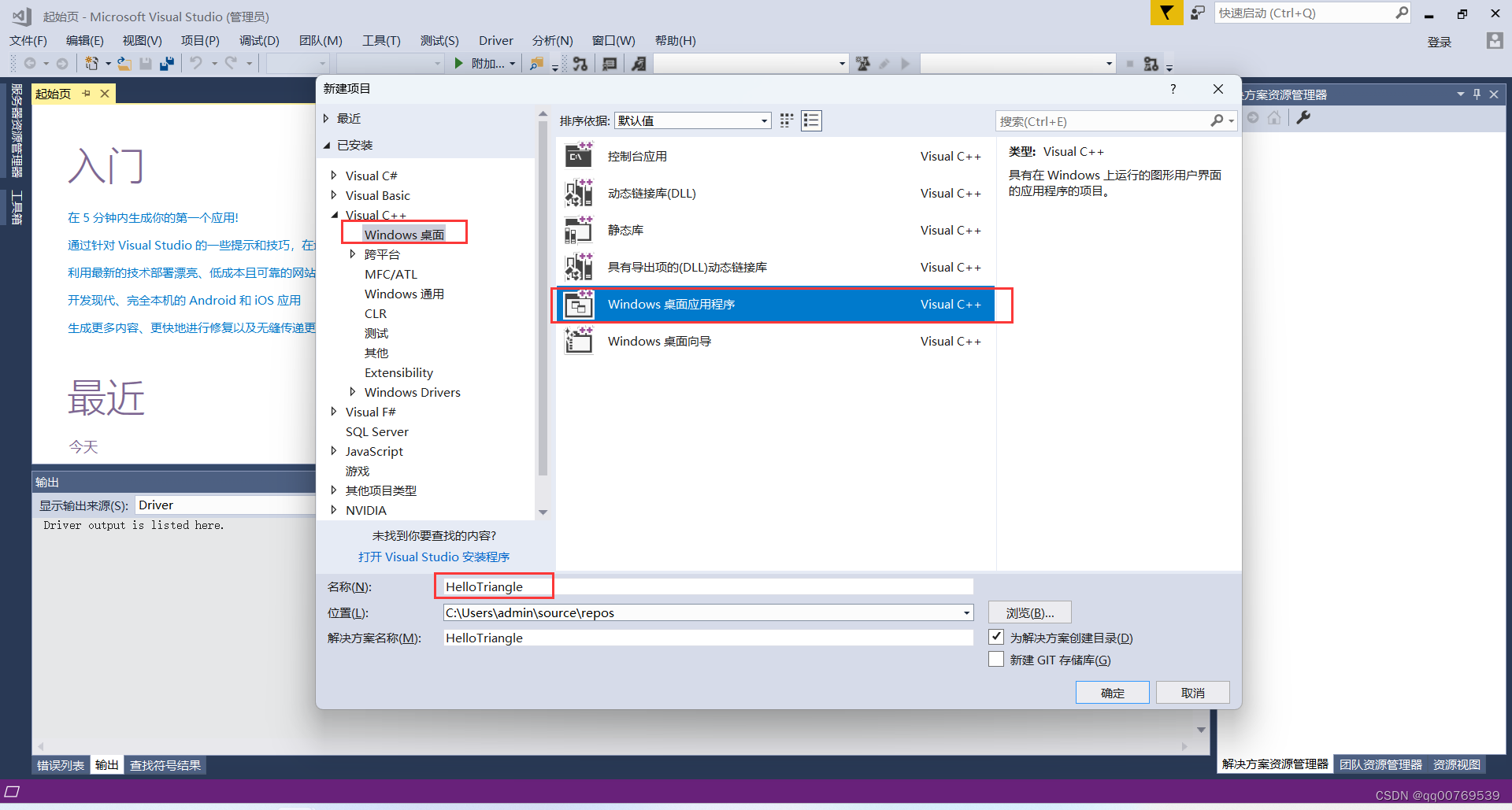
Task: Click the 确定 button to create project
Action: (x=1112, y=692)
